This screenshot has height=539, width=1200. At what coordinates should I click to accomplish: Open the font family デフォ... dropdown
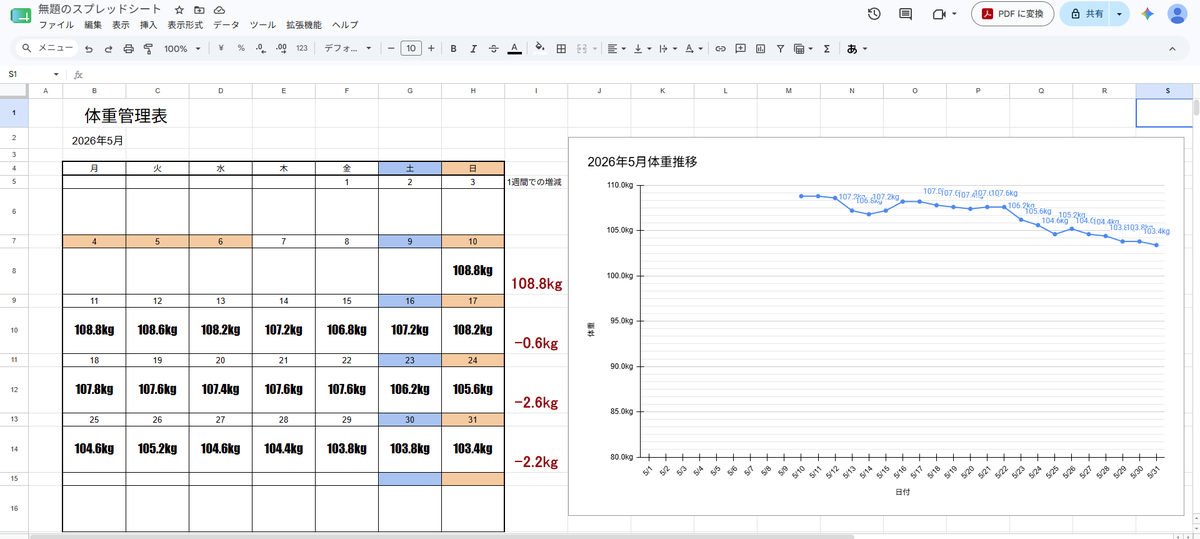click(348, 48)
